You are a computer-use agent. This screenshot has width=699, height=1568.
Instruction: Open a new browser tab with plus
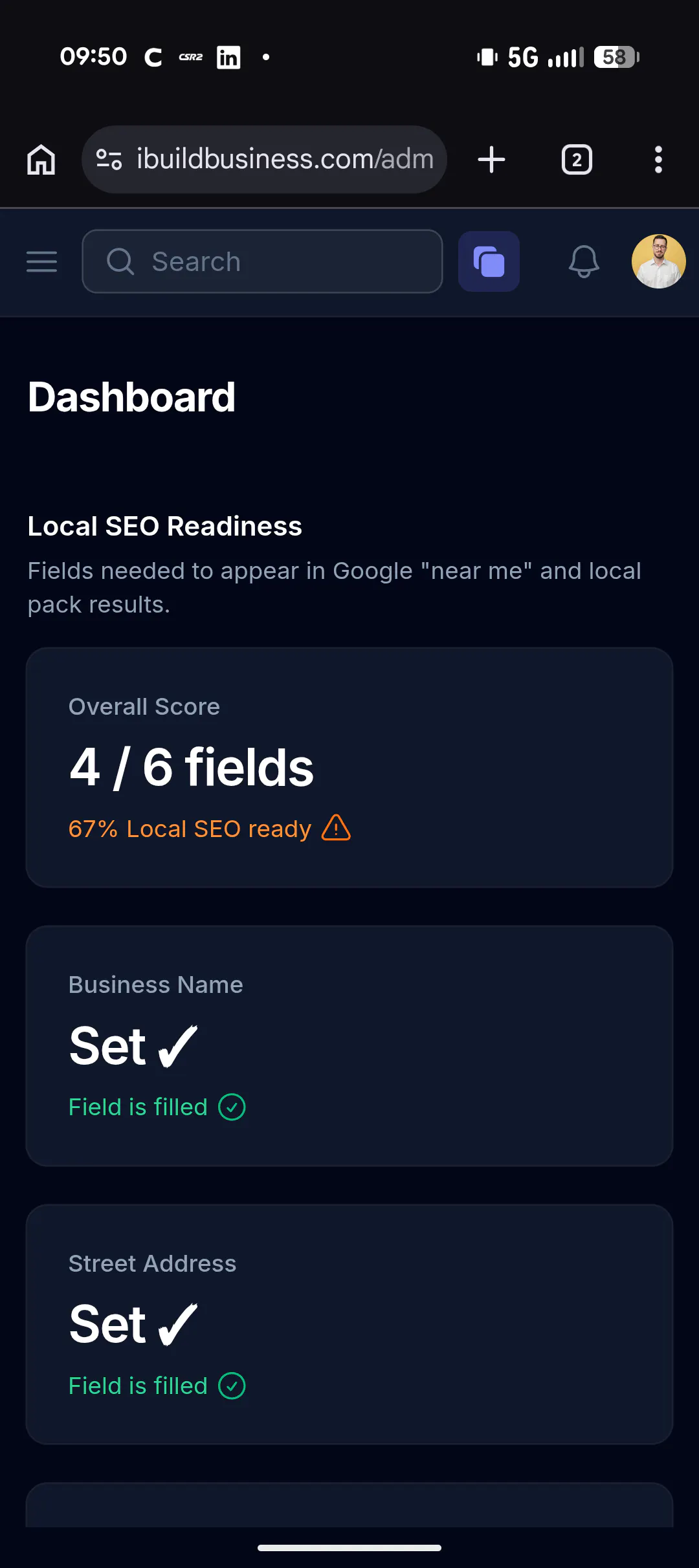point(491,160)
